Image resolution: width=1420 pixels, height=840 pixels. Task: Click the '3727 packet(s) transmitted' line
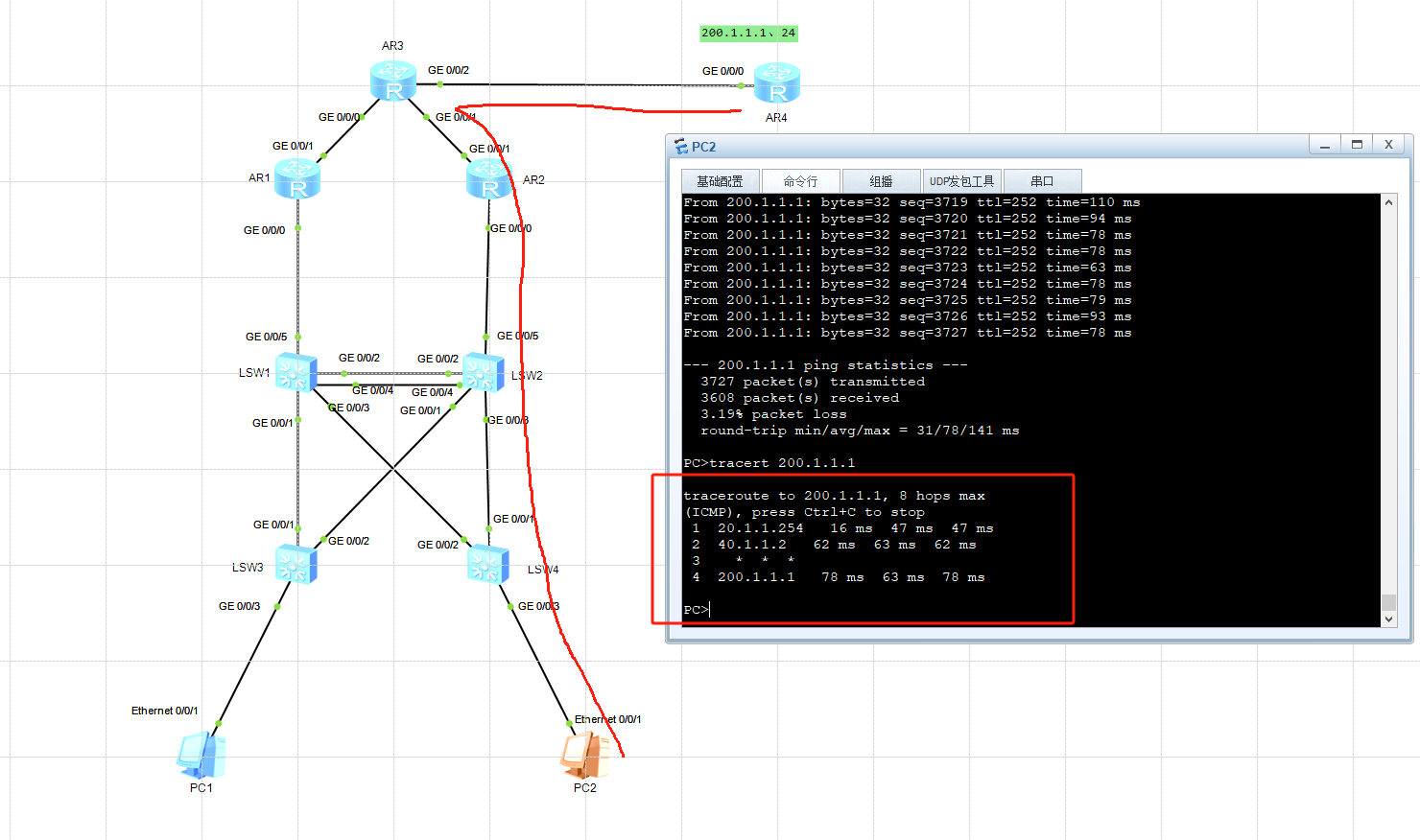(x=813, y=382)
